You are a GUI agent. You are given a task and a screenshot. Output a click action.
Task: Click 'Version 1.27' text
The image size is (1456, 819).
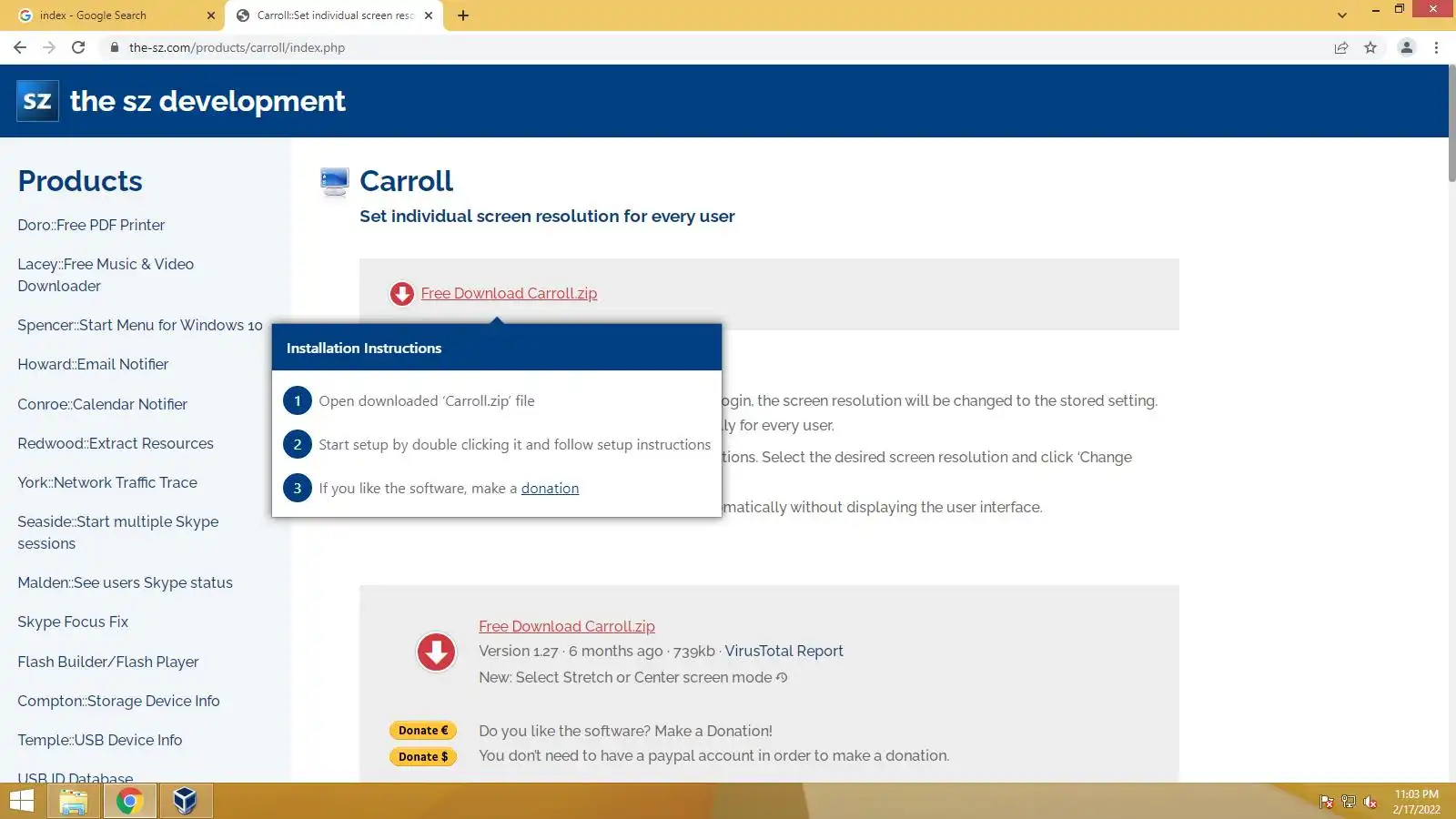pyautogui.click(x=518, y=651)
